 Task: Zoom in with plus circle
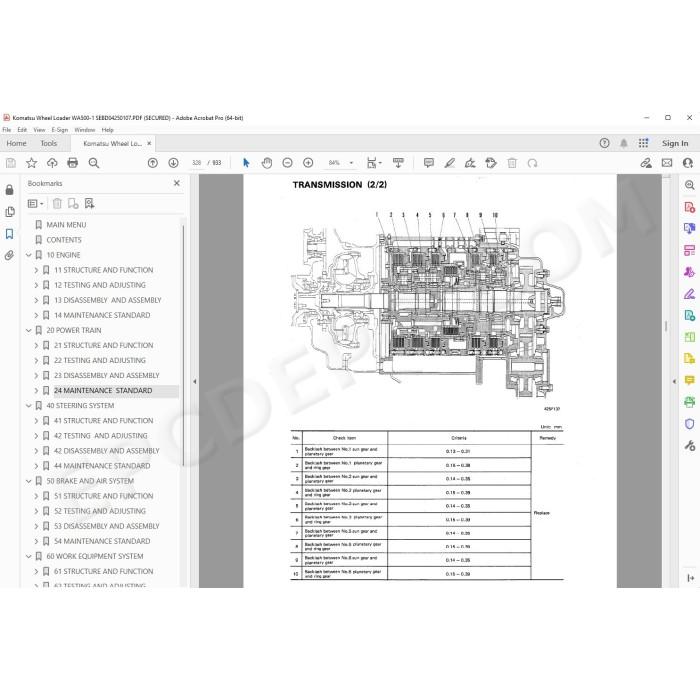308,163
